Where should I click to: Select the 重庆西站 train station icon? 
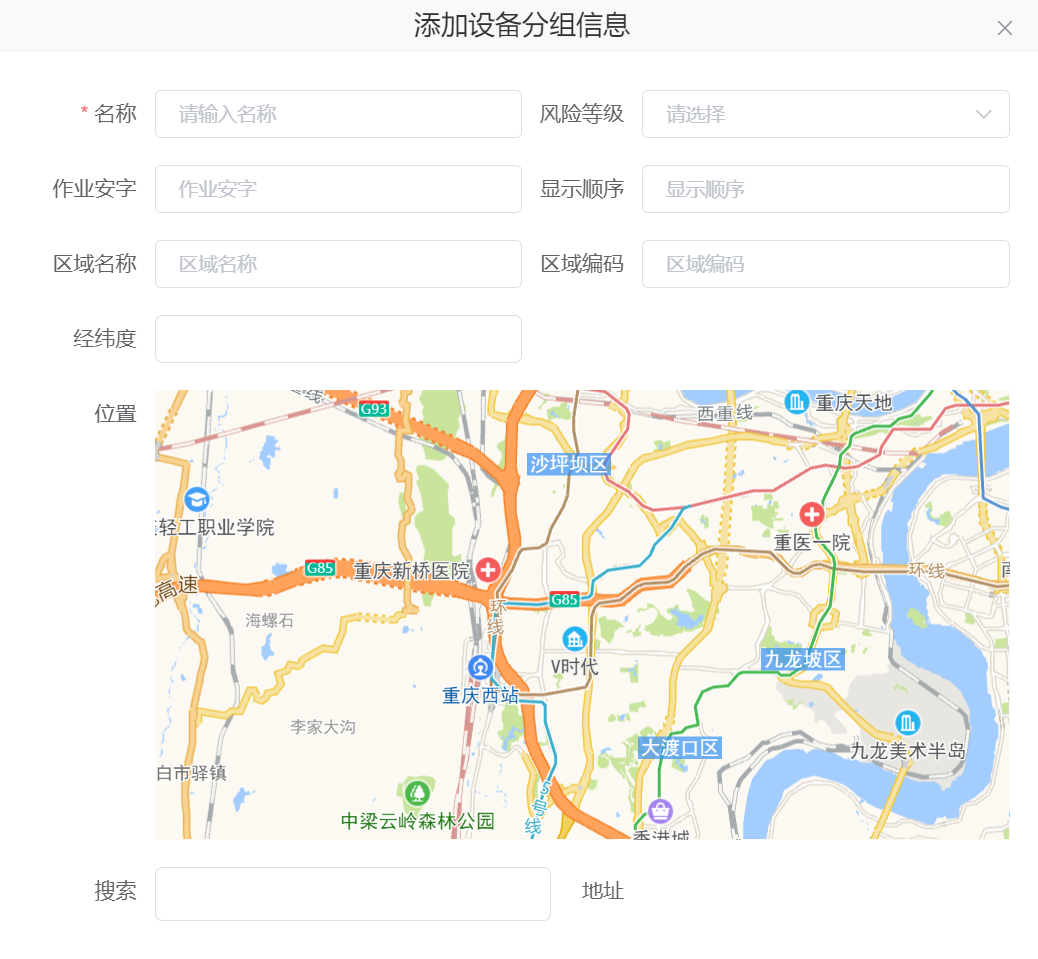click(481, 667)
